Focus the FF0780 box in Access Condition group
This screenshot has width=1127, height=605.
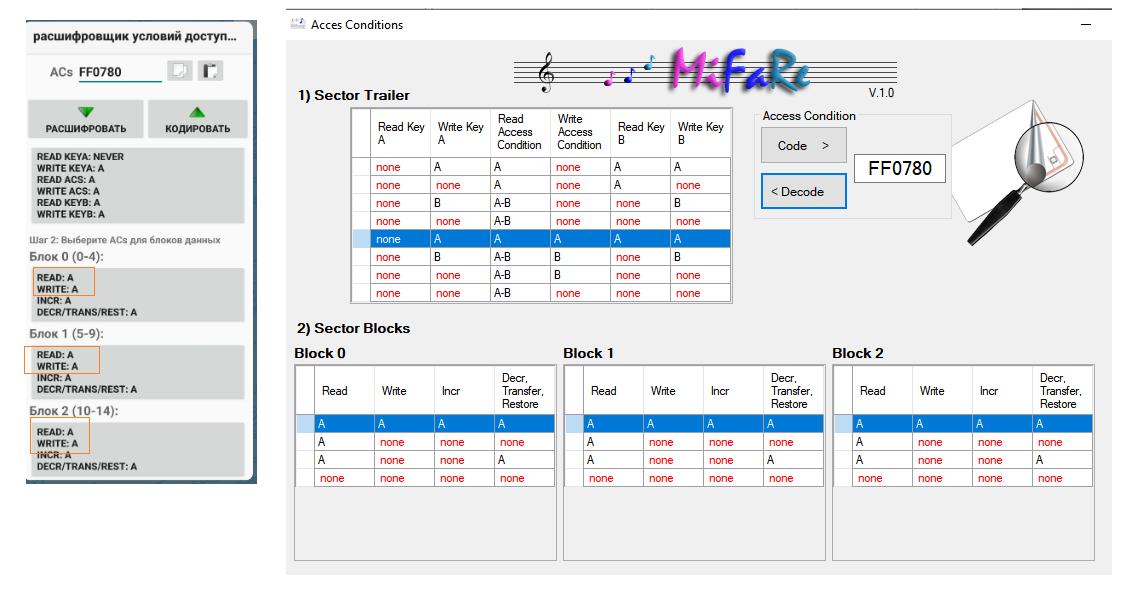899,168
